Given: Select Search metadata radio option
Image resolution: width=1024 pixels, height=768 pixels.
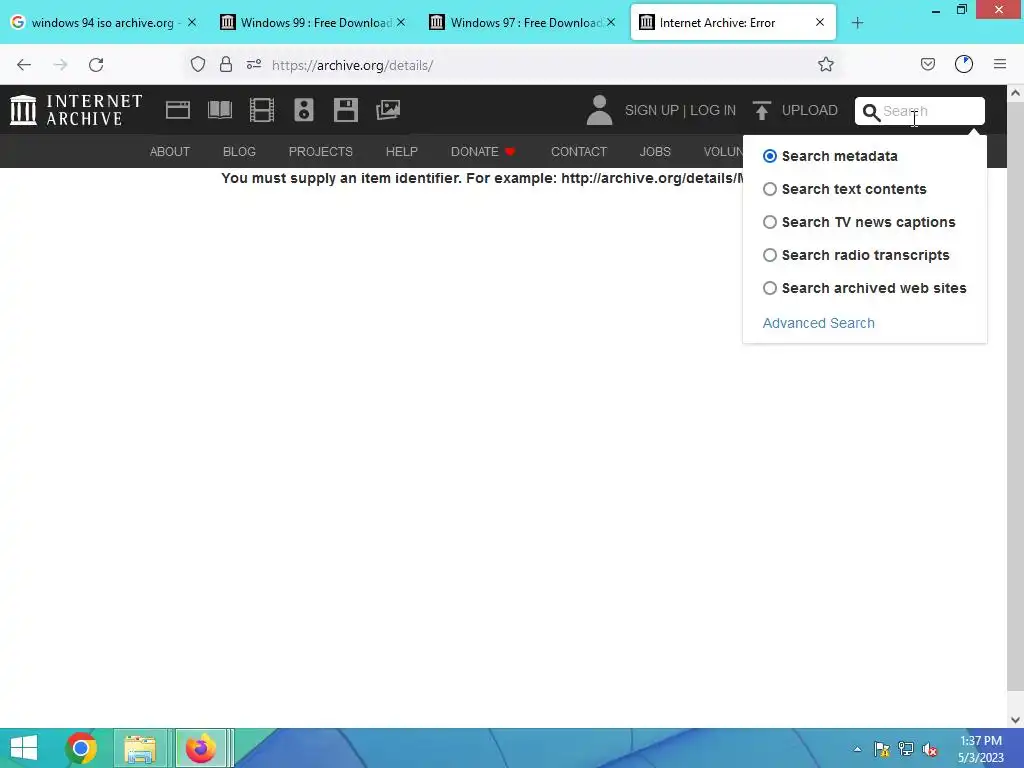Looking at the screenshot, I should (770, 156).
